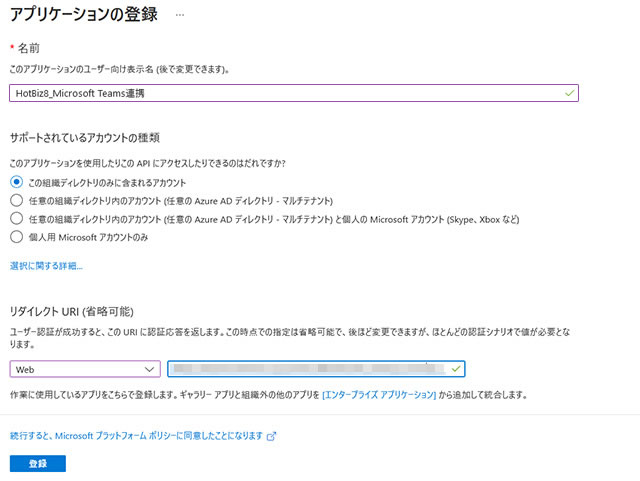
Task: Open the エンタープライズ アプリケーション link
Action: tap(379, 395)
